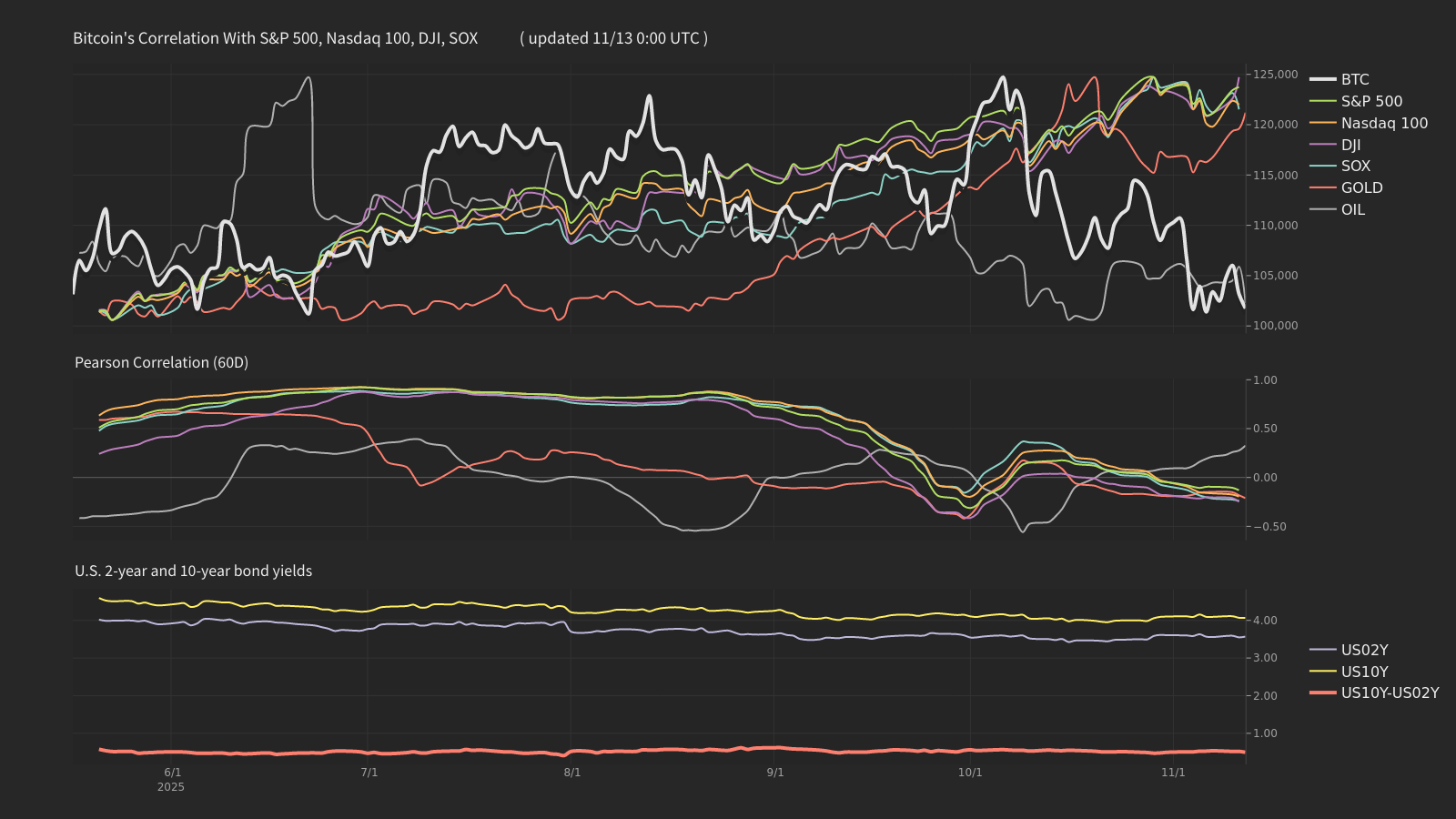
Task: Toggle the OIL legend entry
Action: (1352, 209)
